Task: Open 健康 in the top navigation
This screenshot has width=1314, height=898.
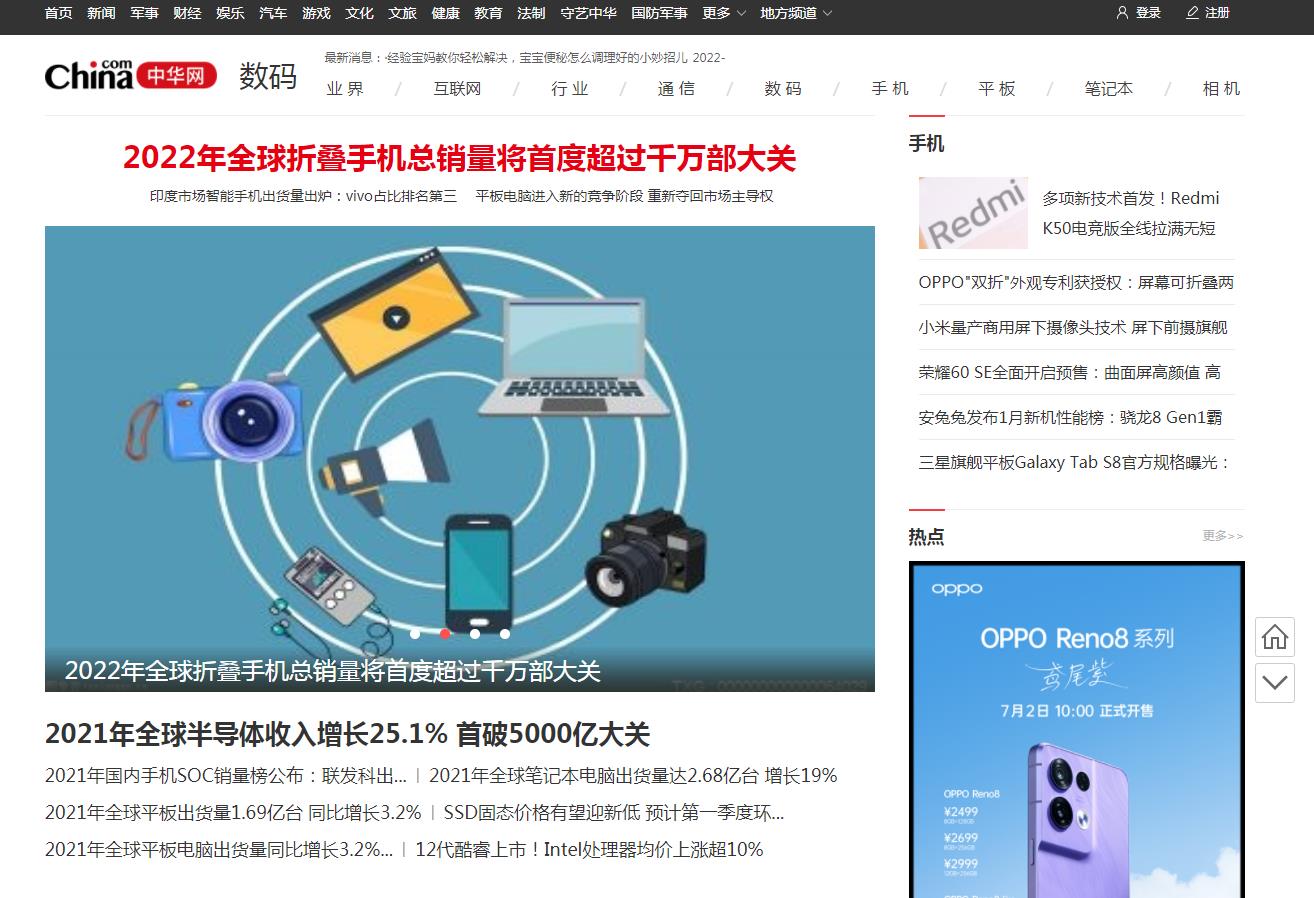Action: (445, 13)
